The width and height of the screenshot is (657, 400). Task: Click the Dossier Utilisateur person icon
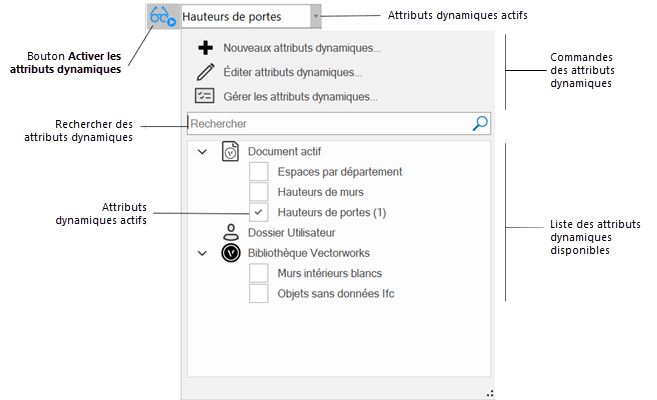pyautogui.click(x=230, y=233)
